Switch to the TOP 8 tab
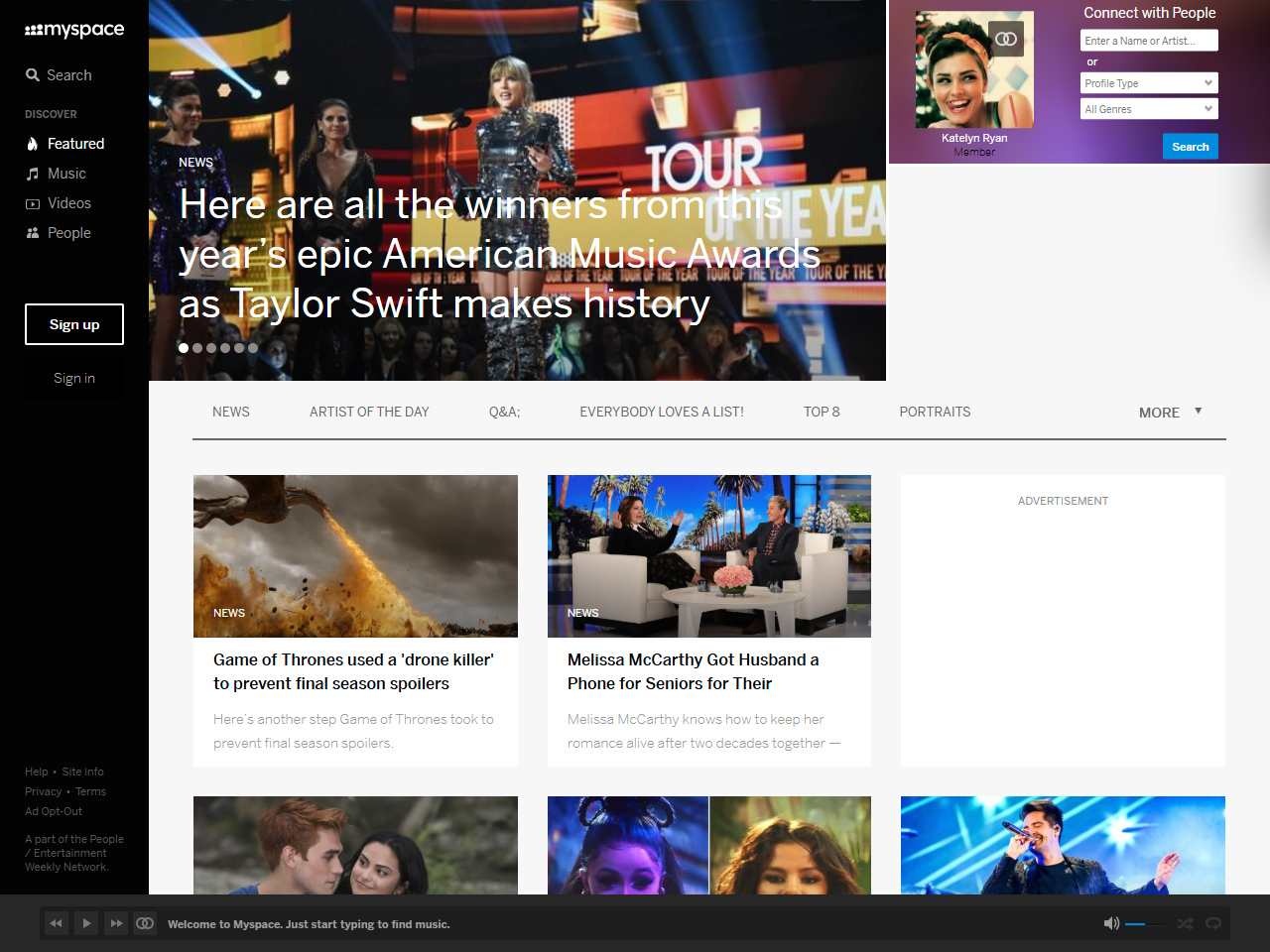Viewport: 1270px width, 952px height. (822, 412)
